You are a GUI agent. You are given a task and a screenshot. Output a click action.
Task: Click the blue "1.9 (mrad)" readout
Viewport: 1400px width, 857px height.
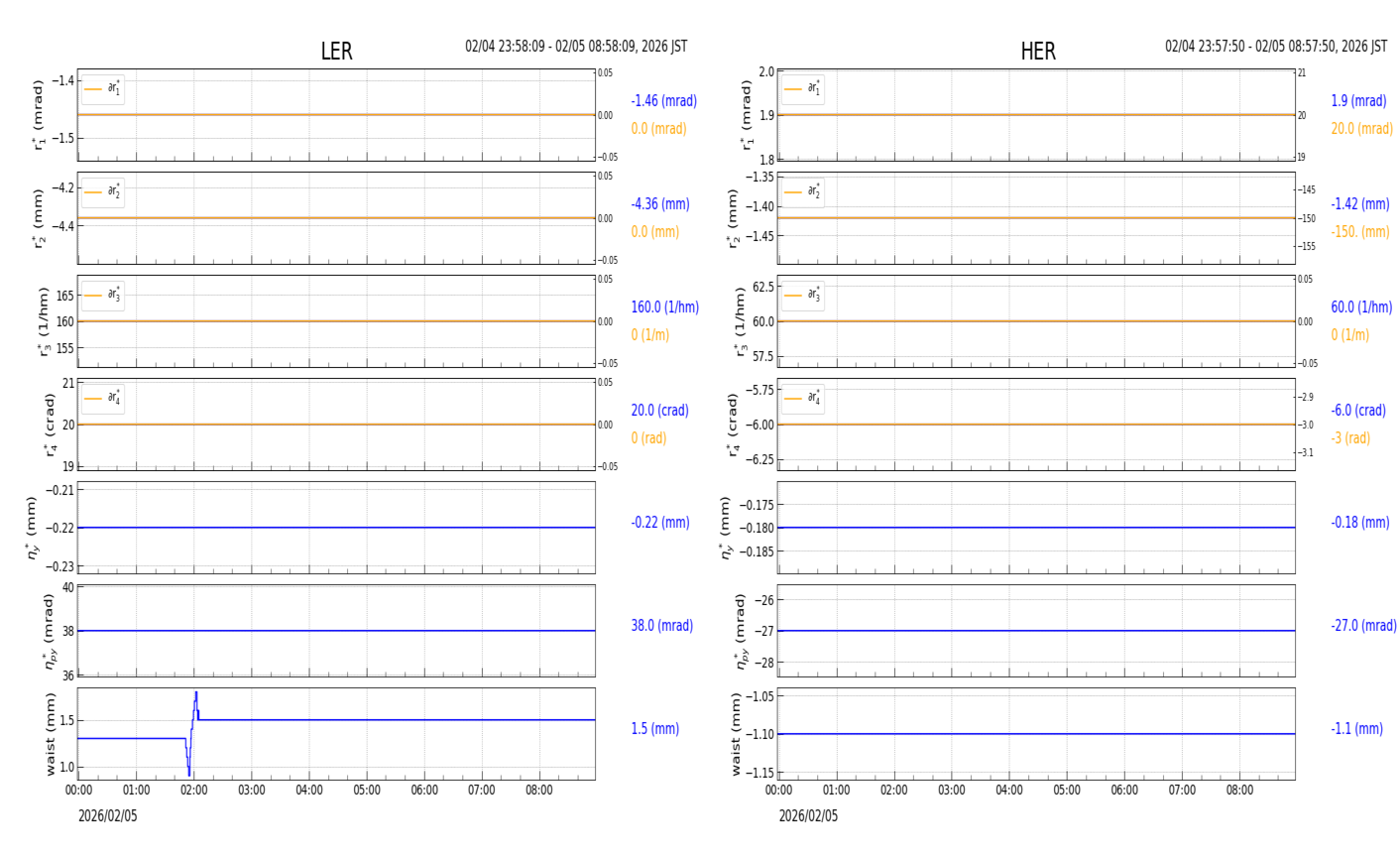click(1359, 101)
